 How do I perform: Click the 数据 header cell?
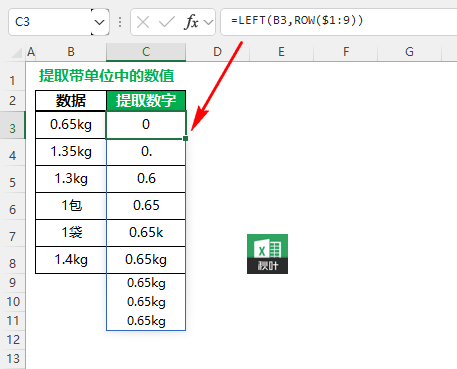(71, 101)
